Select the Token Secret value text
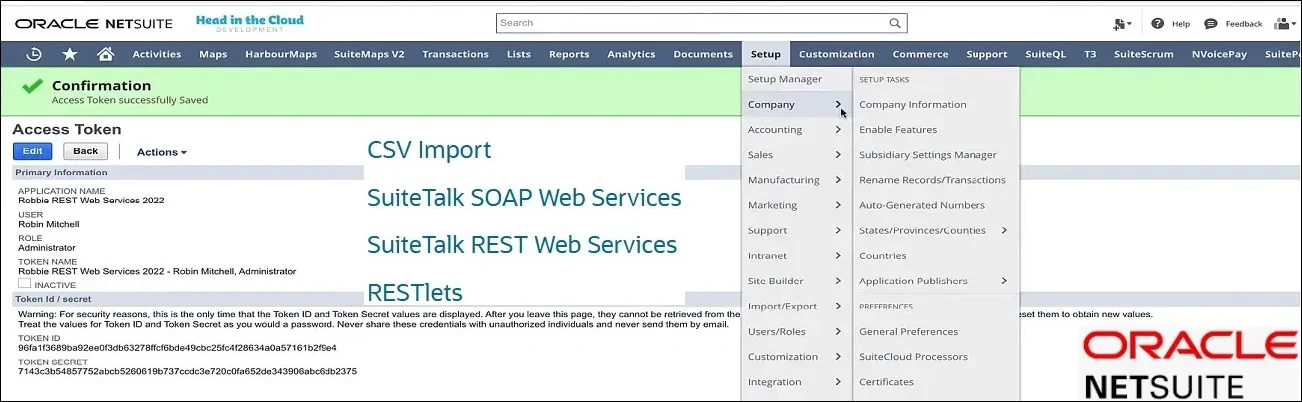Image resolution: width=1302 pixels, height=402 pixels. 187,371
